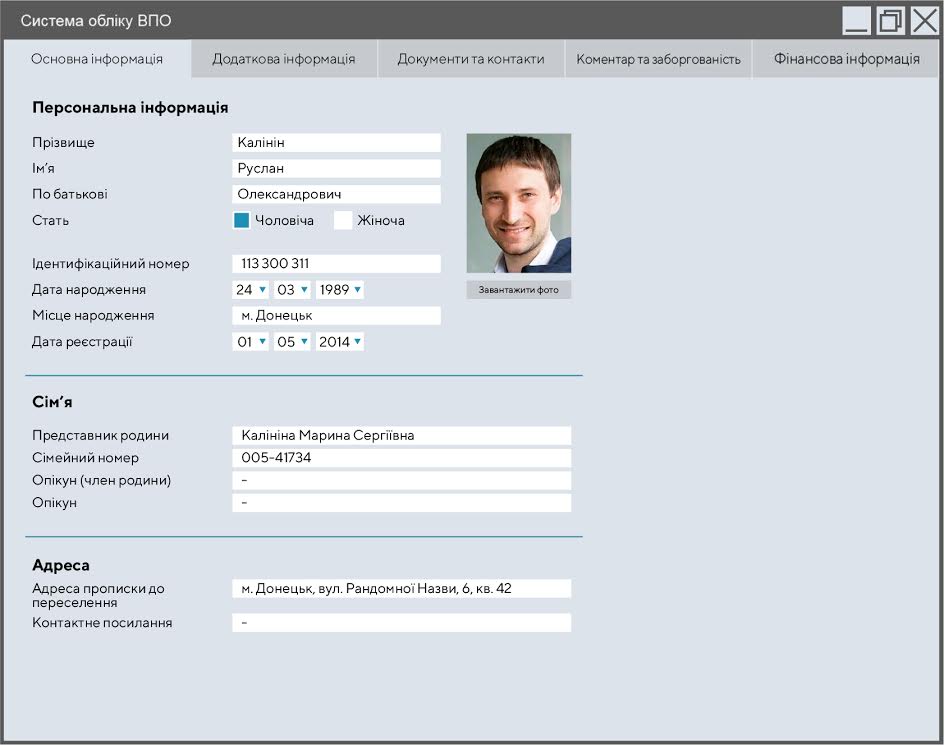Screen dimensions: 944x745
Task: Focus the Ідентифікаційний номер input field
Action: [x=336, y=264]
